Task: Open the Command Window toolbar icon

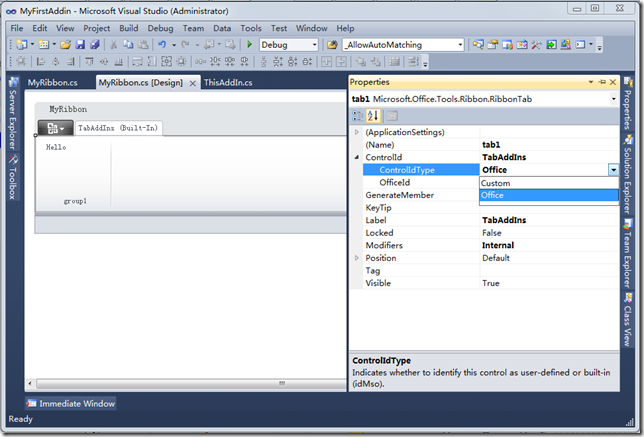Action: (x=580, y=45)
